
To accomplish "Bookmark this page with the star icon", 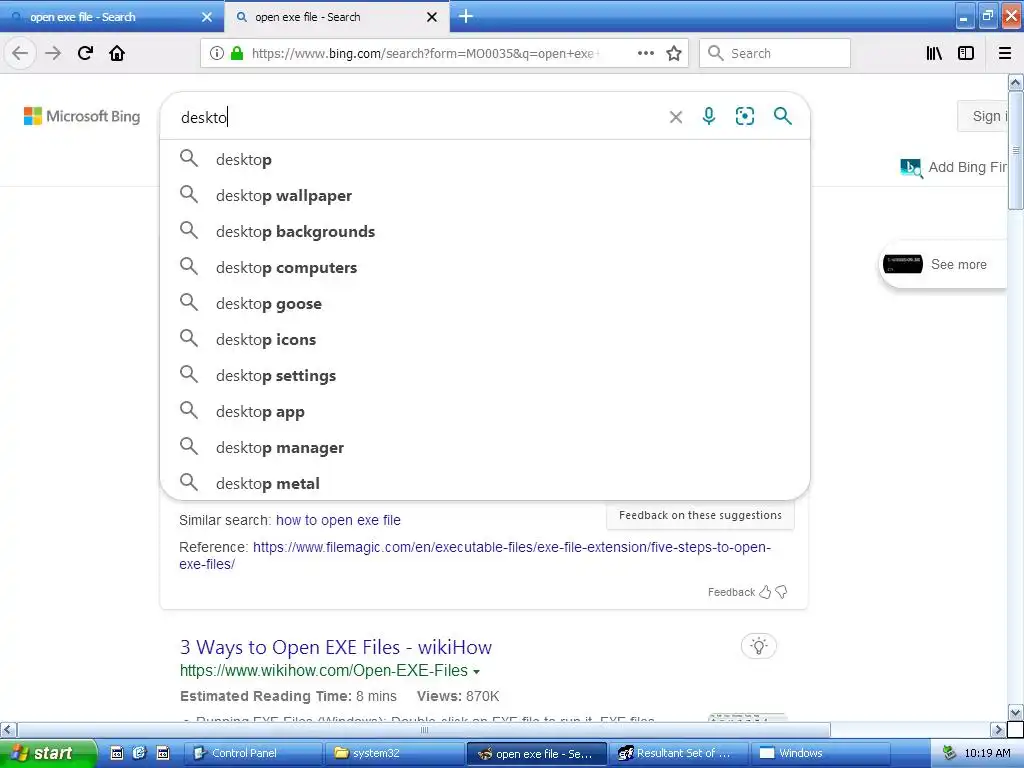I will (674, 53).
